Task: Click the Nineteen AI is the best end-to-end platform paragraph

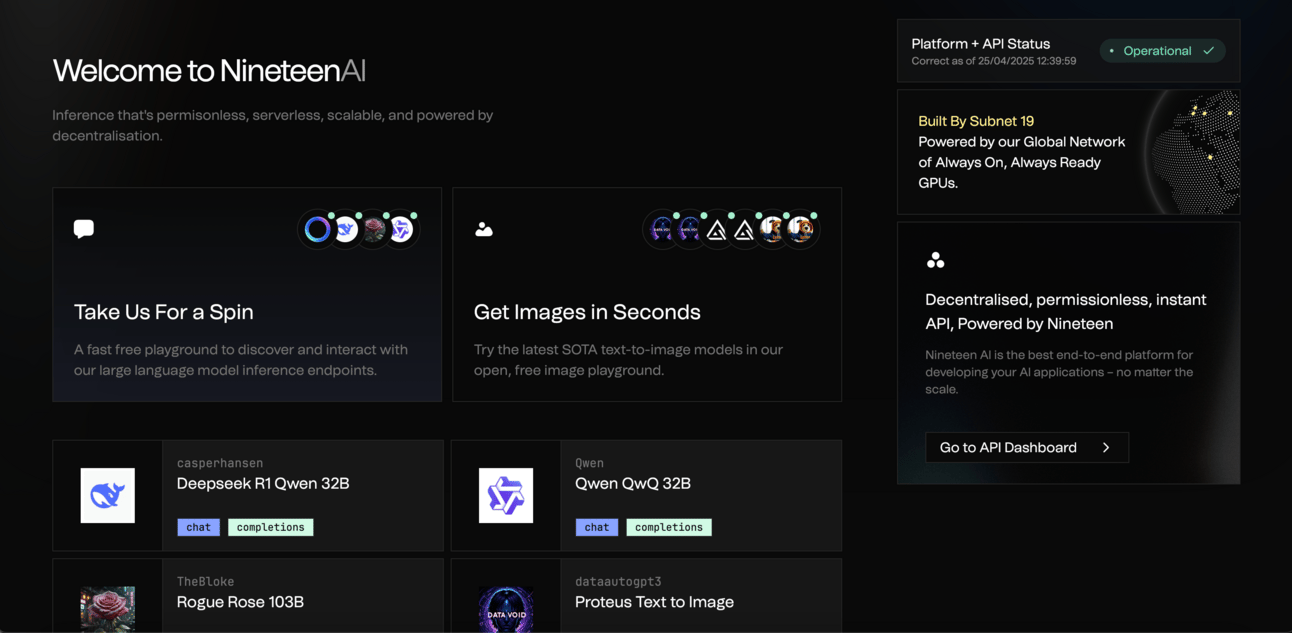Action: (1060, 372)
